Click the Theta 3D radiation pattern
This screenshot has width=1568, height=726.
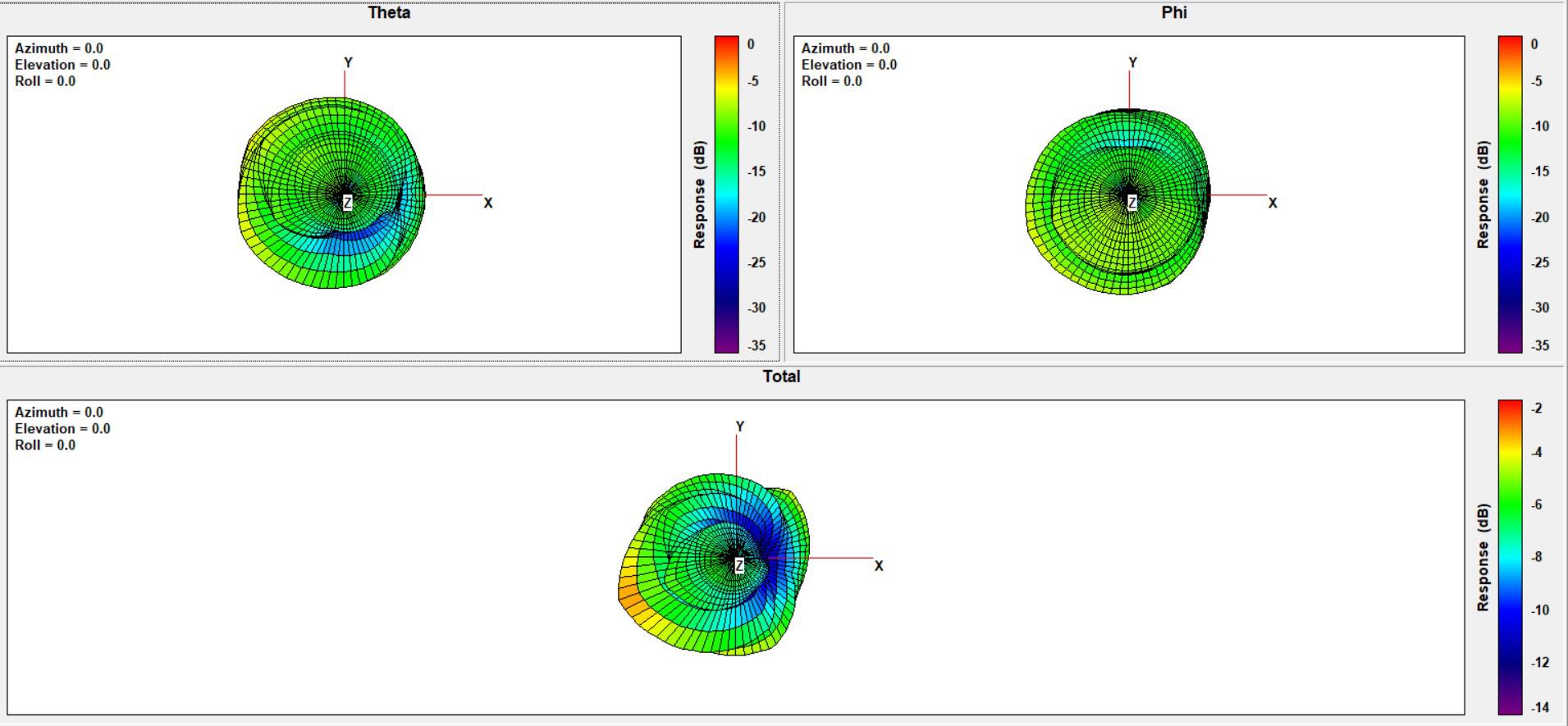(x=331, y=193)
